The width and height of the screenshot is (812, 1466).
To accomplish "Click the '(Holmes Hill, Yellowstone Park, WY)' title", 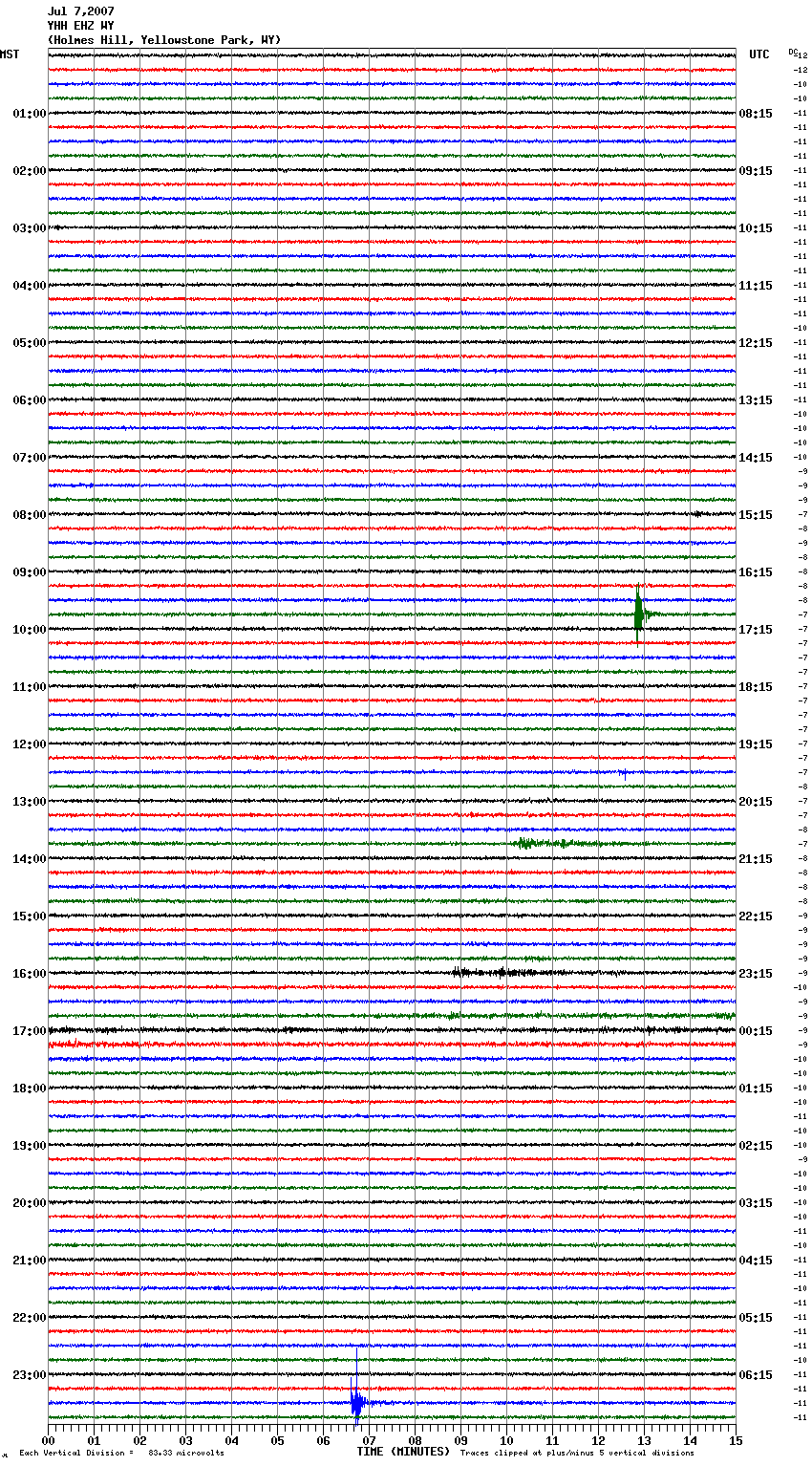I will point(164,40).
